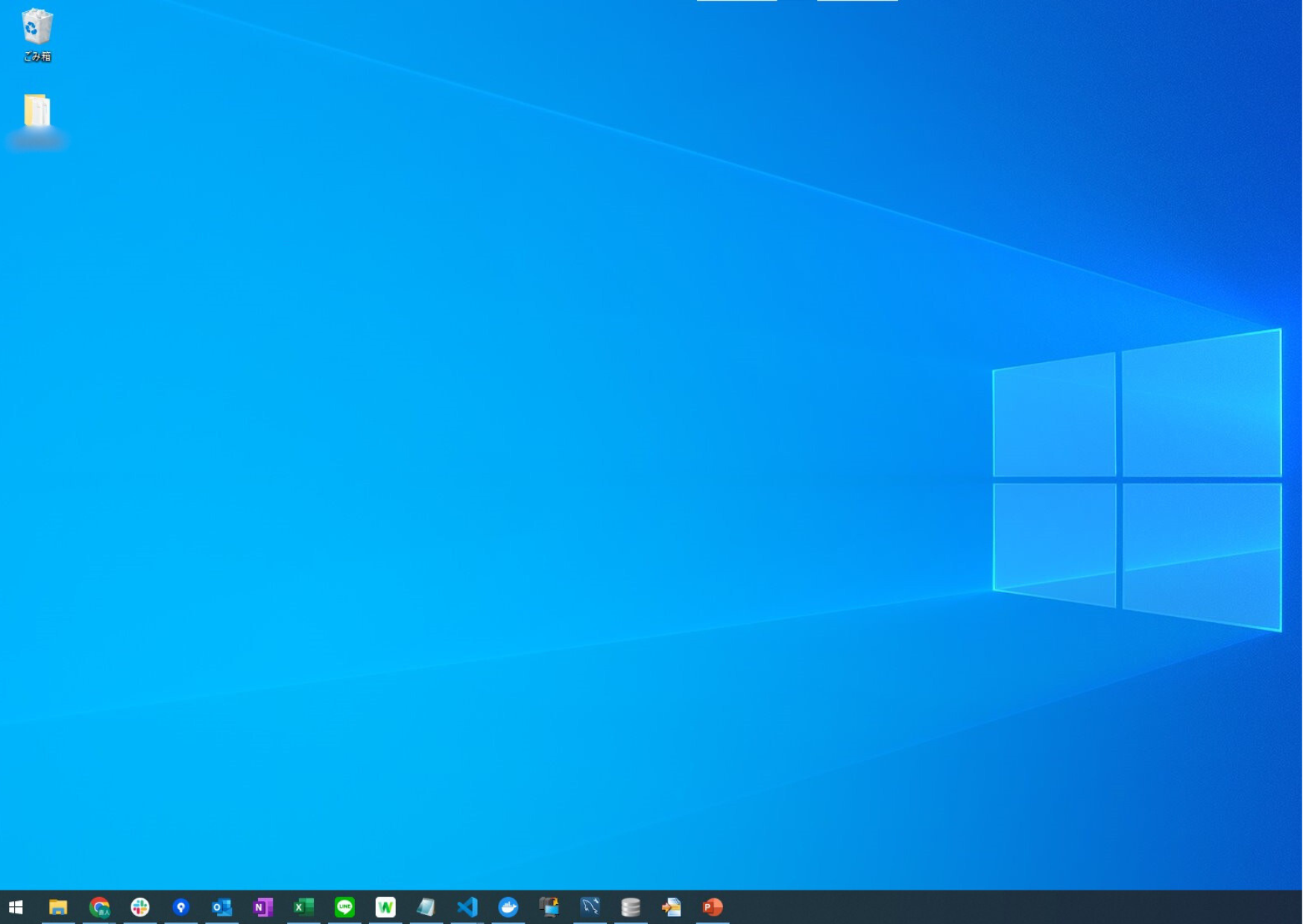The image size is (1303, 924).
Task: Launch OneNote from the taskbar
Action: click(x=262, y=907)
